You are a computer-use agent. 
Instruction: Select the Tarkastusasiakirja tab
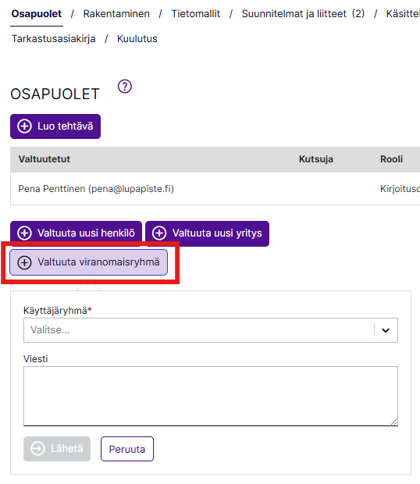54,39
